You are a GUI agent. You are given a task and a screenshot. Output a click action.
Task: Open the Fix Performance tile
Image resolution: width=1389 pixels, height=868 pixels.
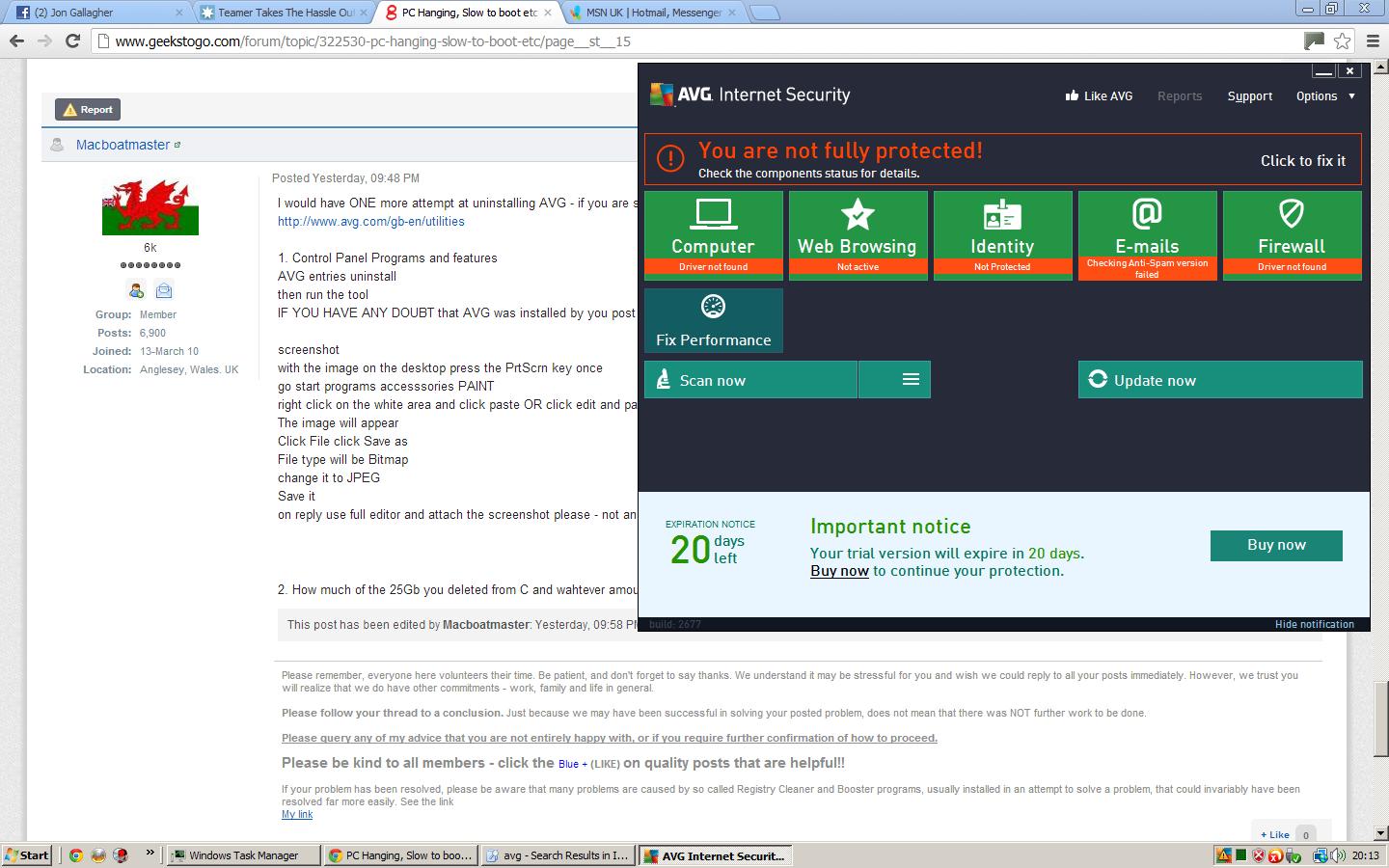click(x=713, y=320)
